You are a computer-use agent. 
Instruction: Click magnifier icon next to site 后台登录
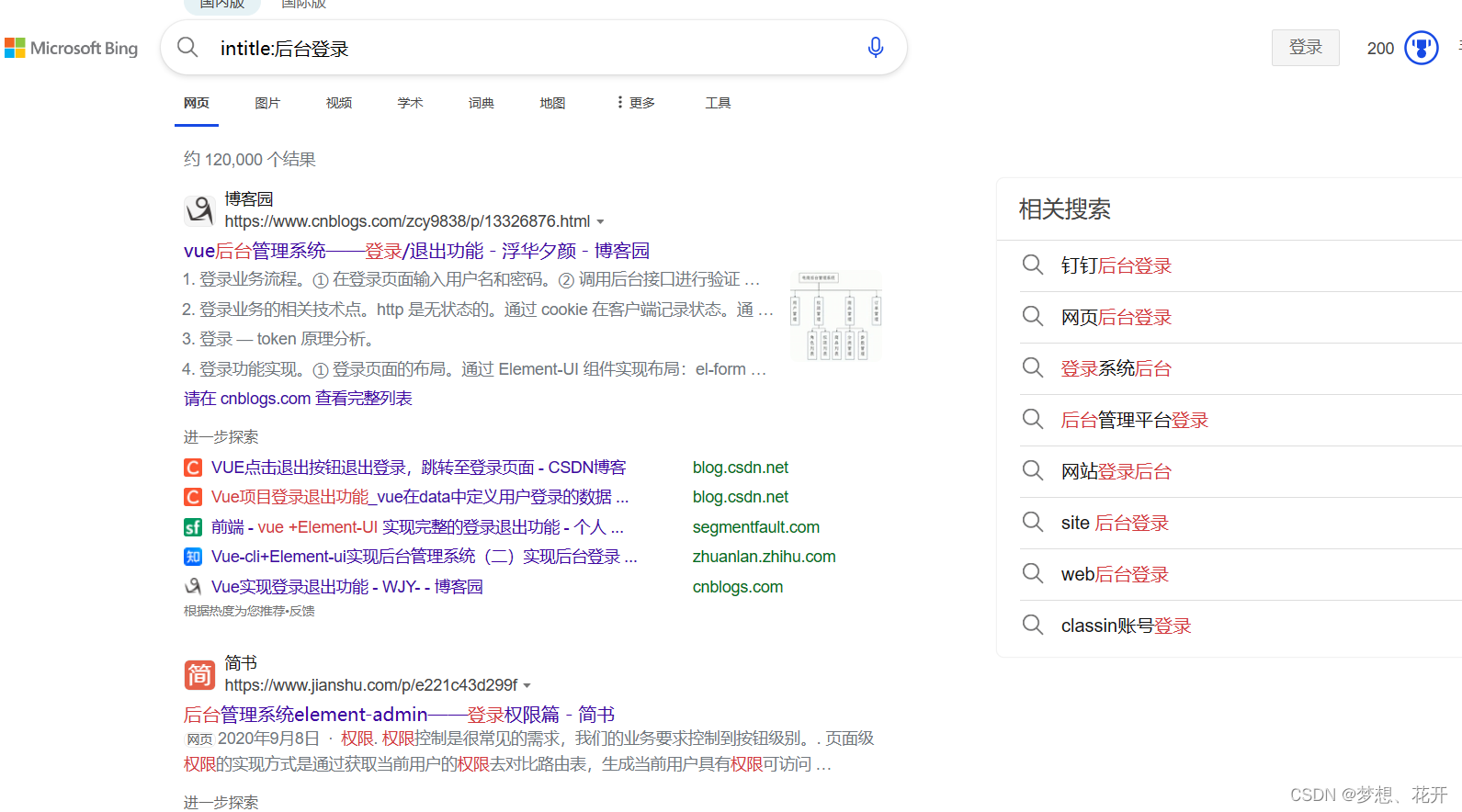[1033, 523]
